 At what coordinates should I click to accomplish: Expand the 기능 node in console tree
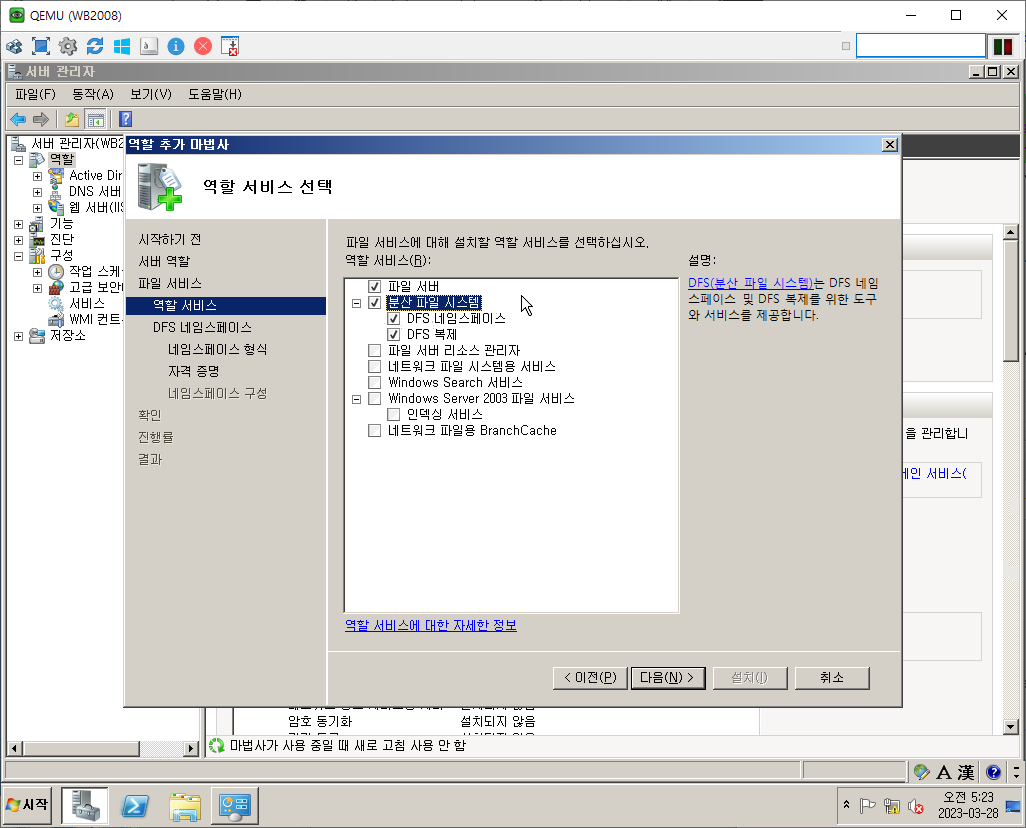click(x=18, y=224)
